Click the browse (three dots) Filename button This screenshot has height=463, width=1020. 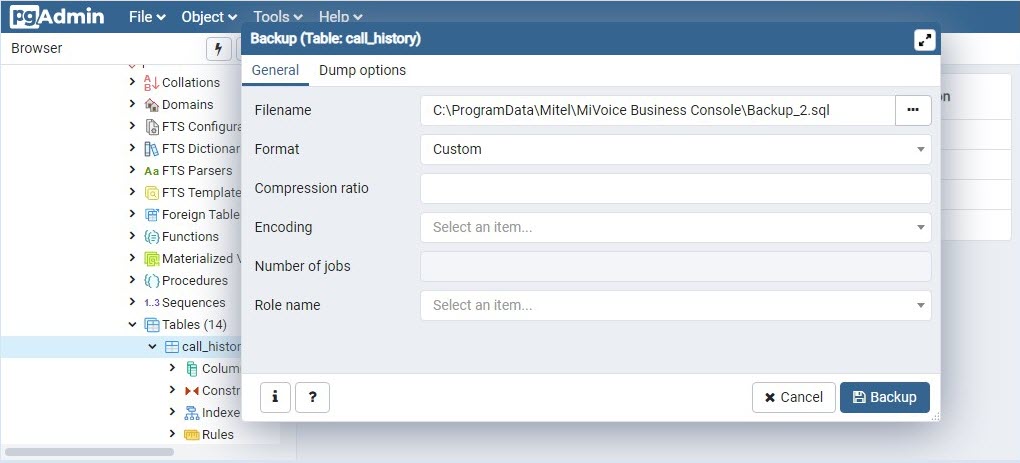(x=913, y=110)
